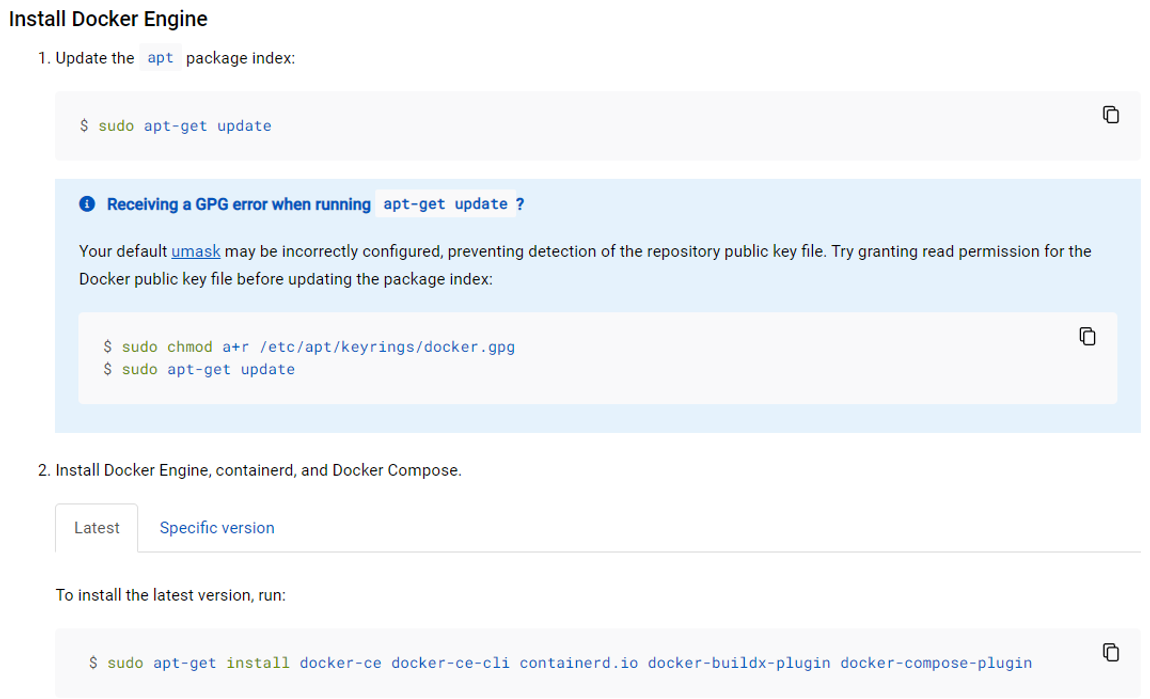
Task: Click the 'package index:' text in step 1
Action: (241, 58)
